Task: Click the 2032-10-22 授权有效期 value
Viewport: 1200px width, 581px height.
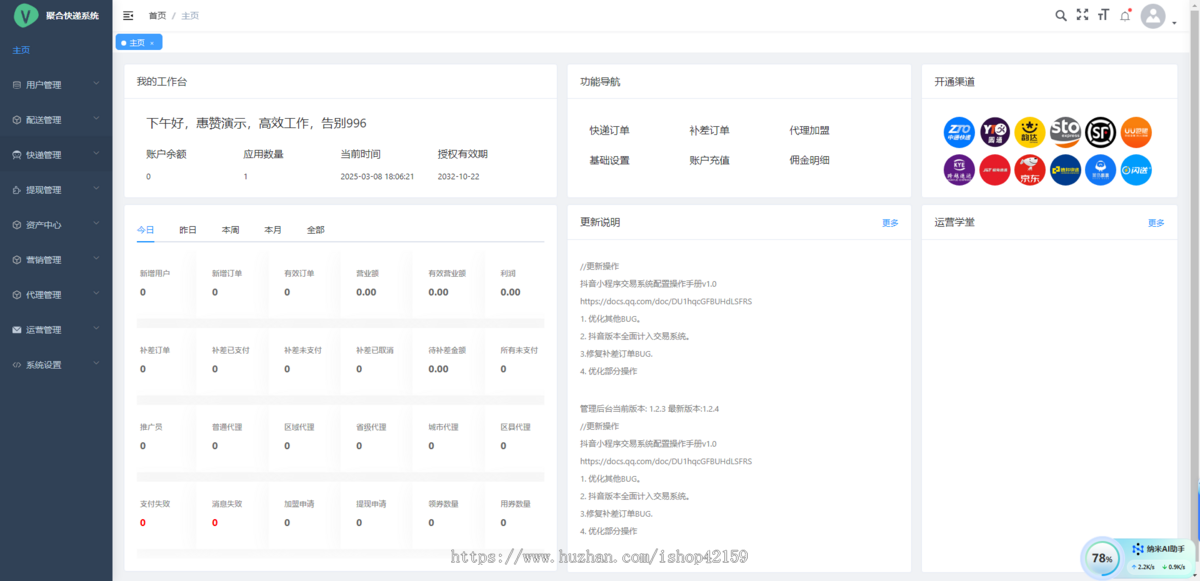Action: click(x=459, y=176)
